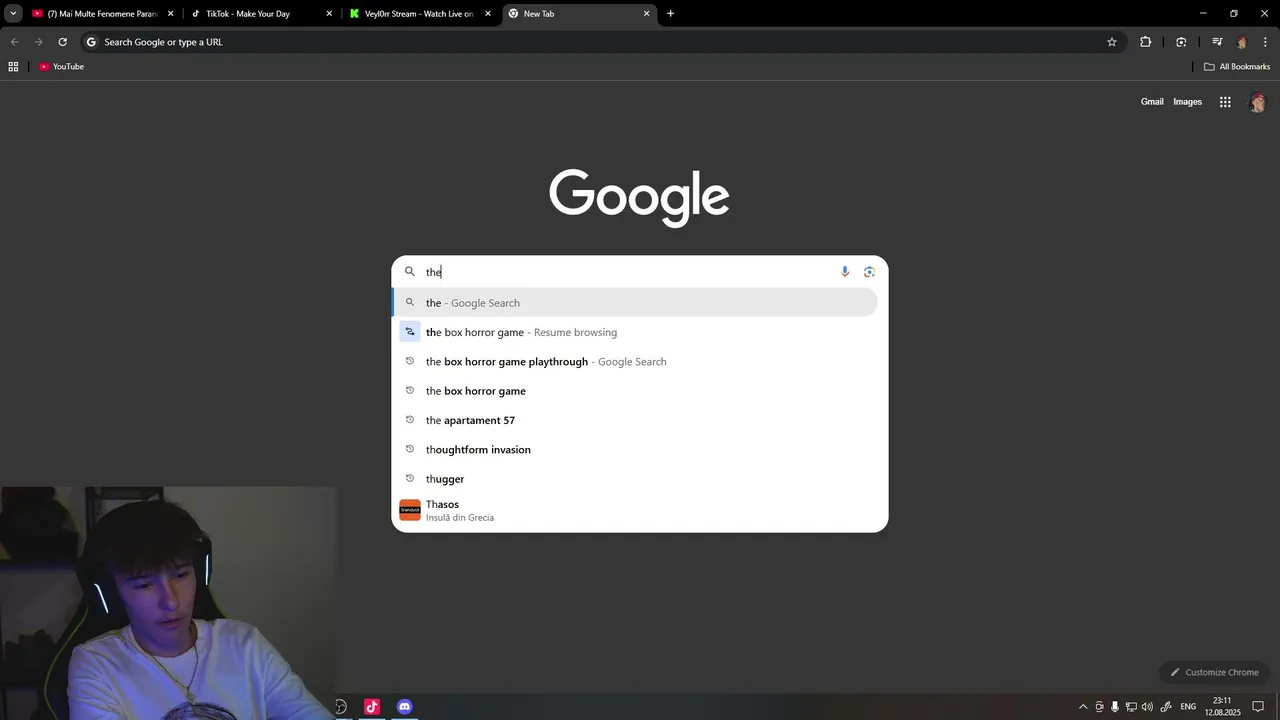Show hidden system tray icons
This screenshot has height=720, width=1280.
click(1082, 707)
